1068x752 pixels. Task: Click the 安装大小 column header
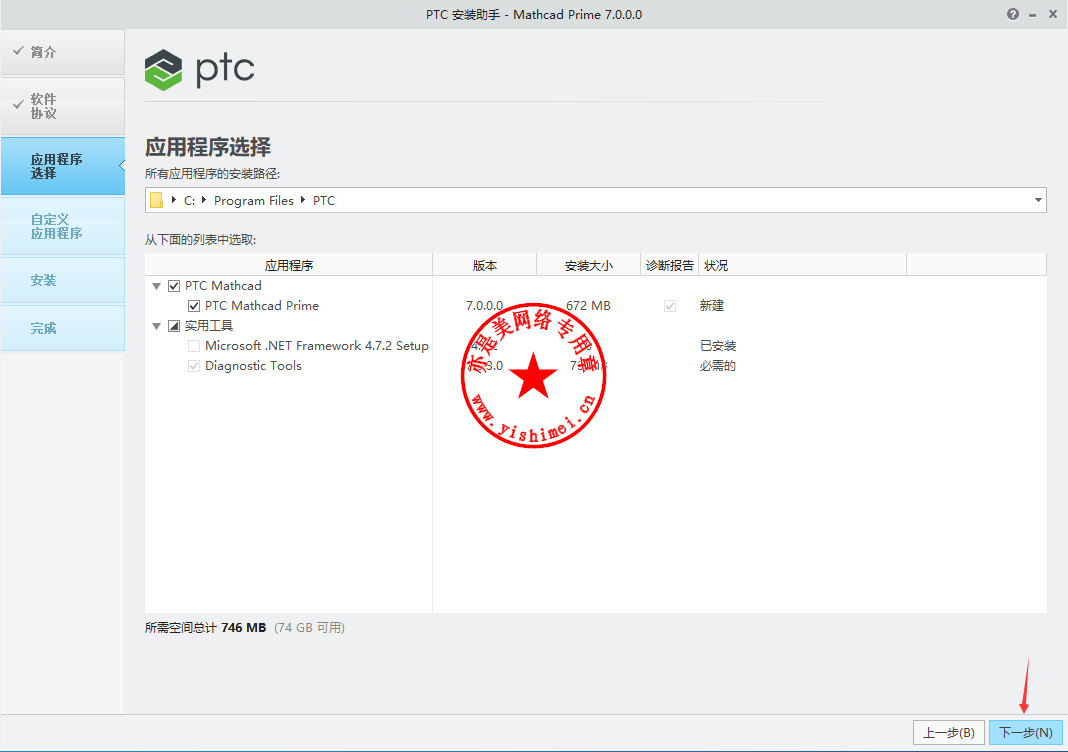tap(589, 265)
